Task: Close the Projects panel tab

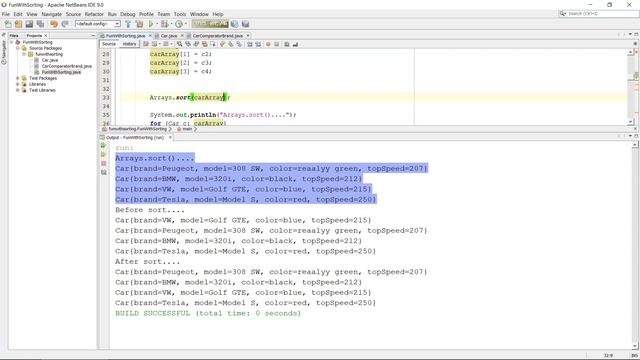Action: (x=46, y=36)
